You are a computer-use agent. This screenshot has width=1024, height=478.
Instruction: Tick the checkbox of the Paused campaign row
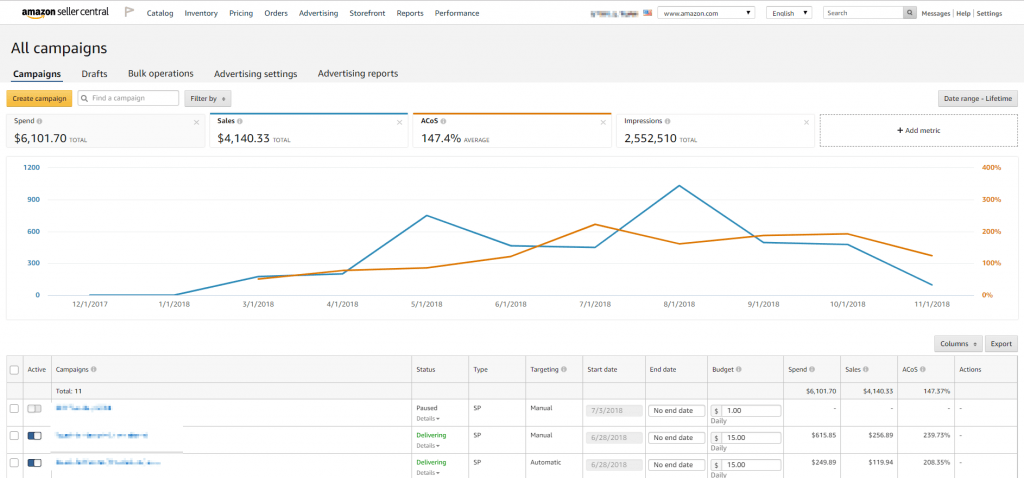14,408
